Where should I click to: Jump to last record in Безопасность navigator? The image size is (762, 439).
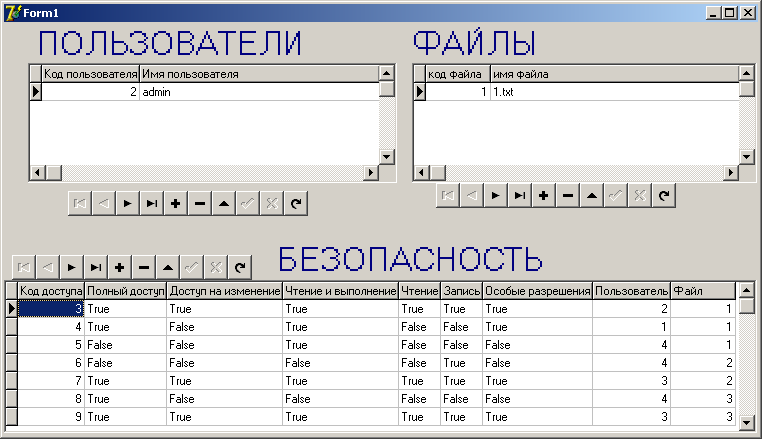coord(95,267)
